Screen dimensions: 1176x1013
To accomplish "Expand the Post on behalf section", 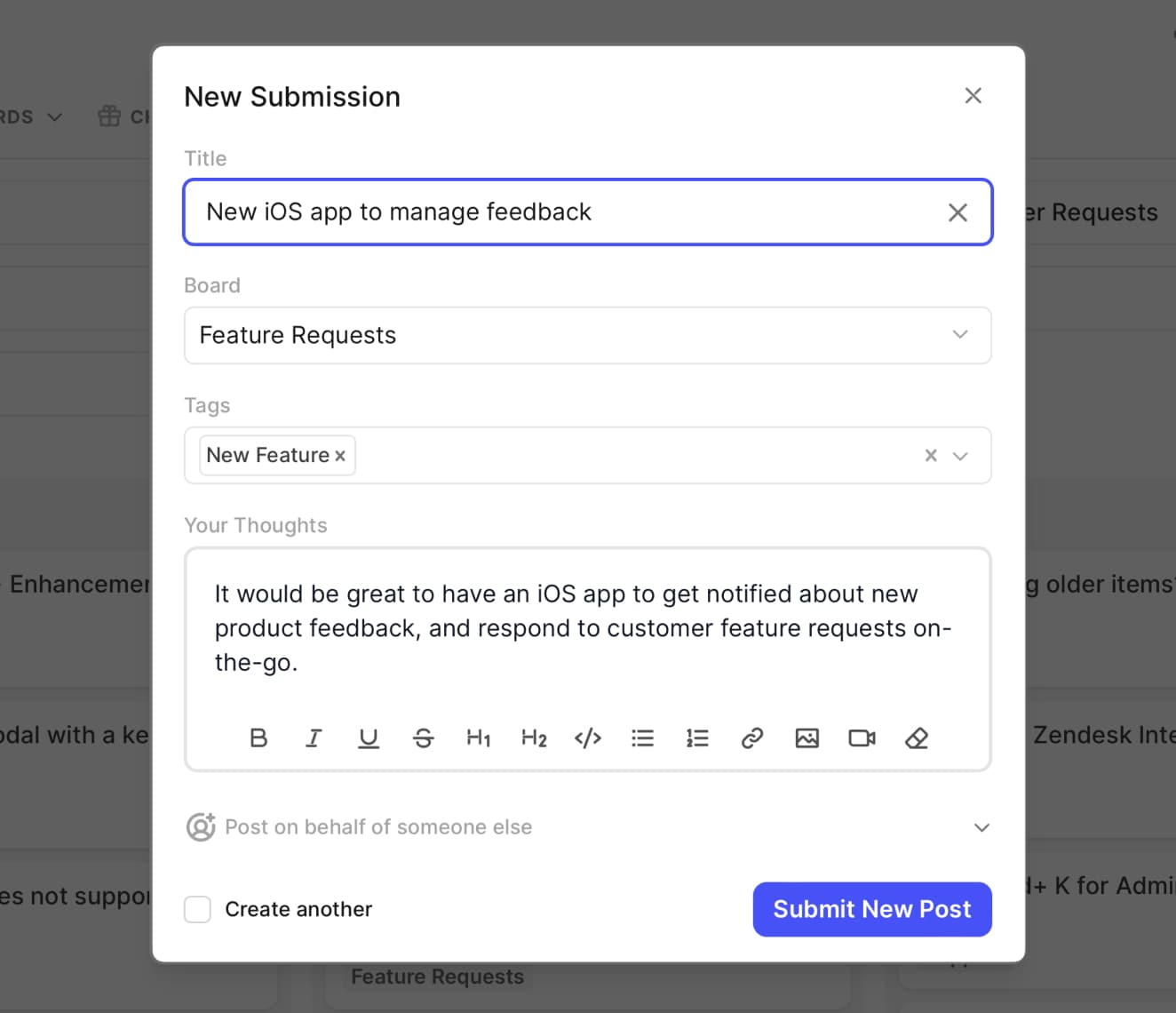I will pyautogui.click(x=981, y=827).
